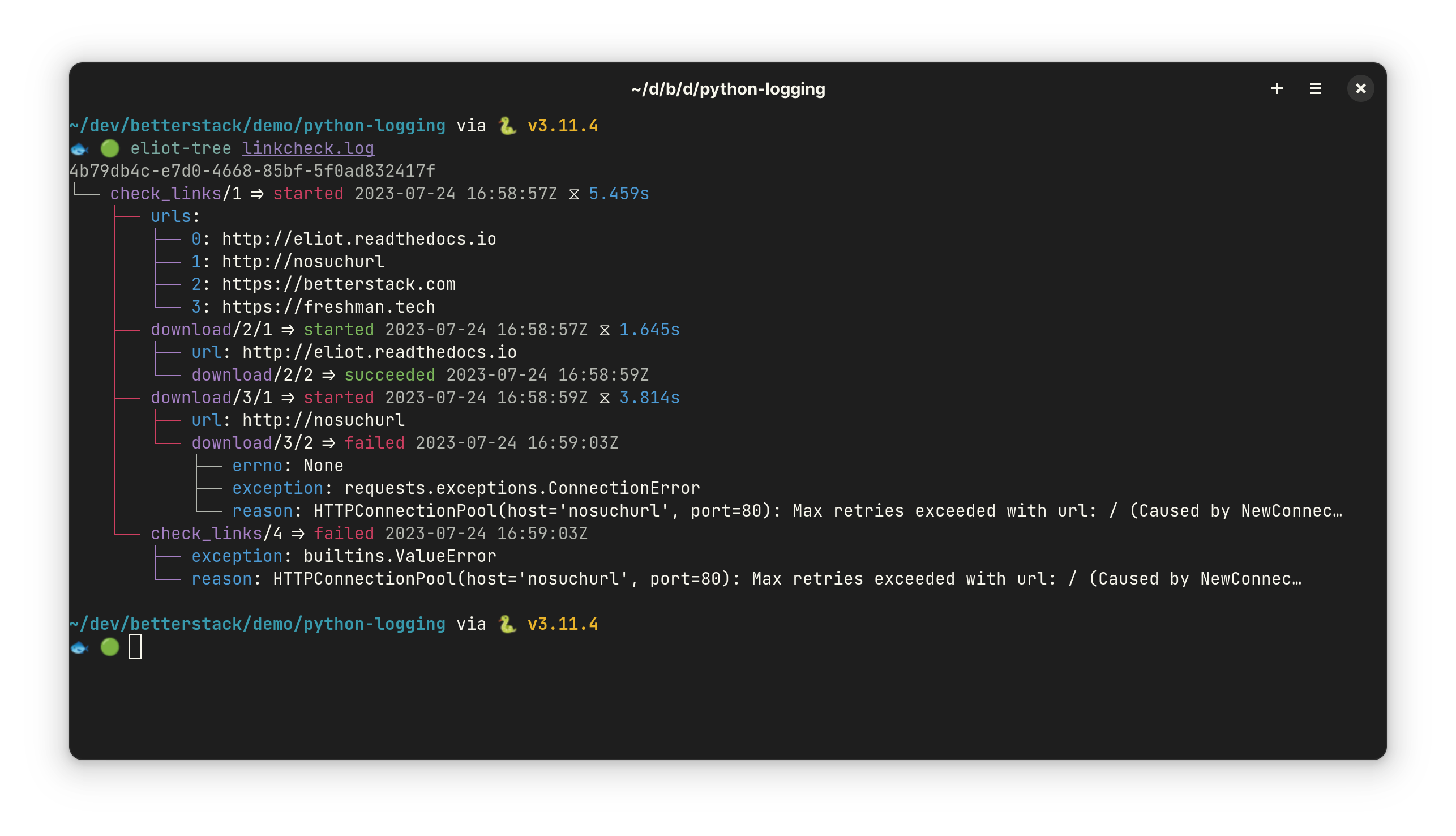
Task: Click the green circle on bottom prompt
Action: pyautogui.click(x=110, y=646)
